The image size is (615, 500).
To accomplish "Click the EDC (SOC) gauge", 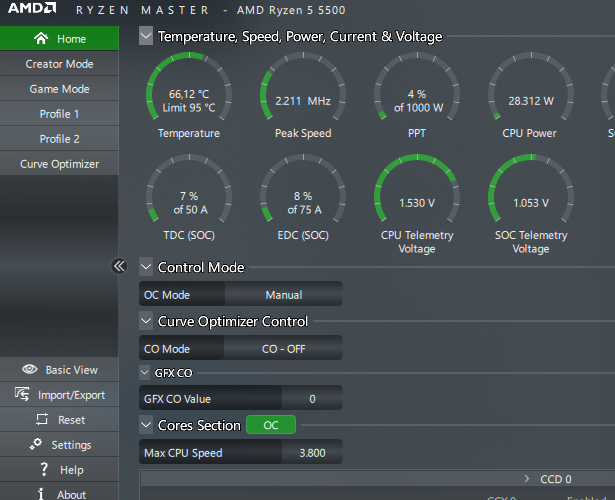I will pos(303,189).
